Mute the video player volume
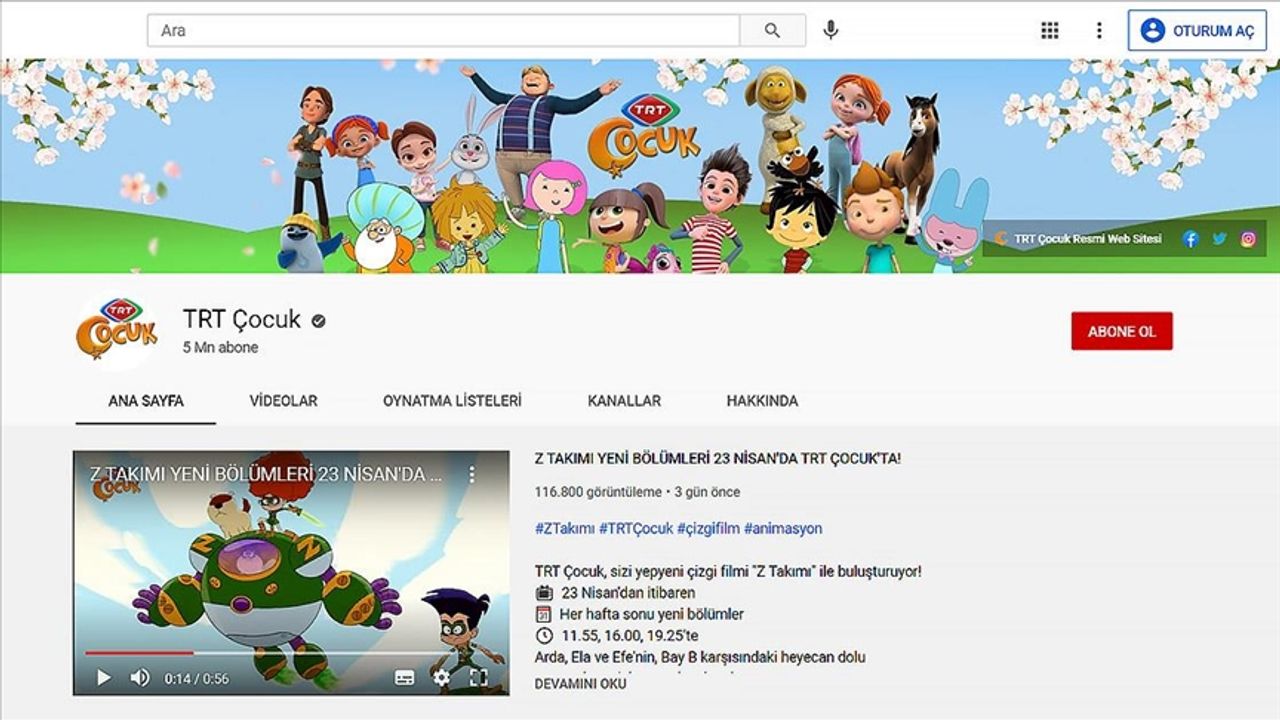Viewport: 1280px width, 720px height. tap(140, 678)
